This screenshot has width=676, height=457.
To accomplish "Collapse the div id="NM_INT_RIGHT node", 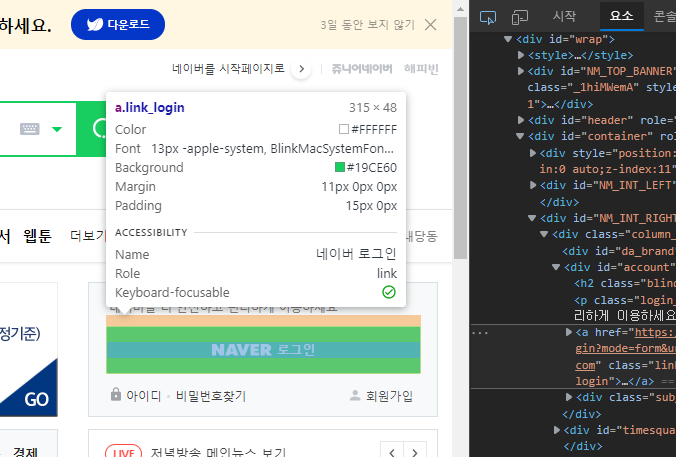I will [x=532, y=218].
